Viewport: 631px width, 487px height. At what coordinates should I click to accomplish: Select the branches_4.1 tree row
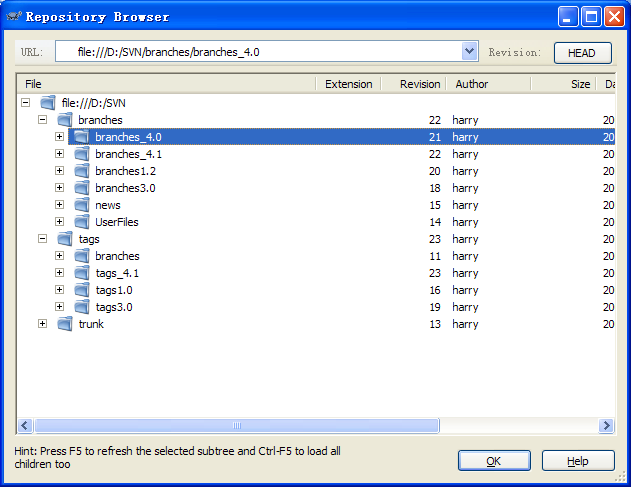pos(316,154)
